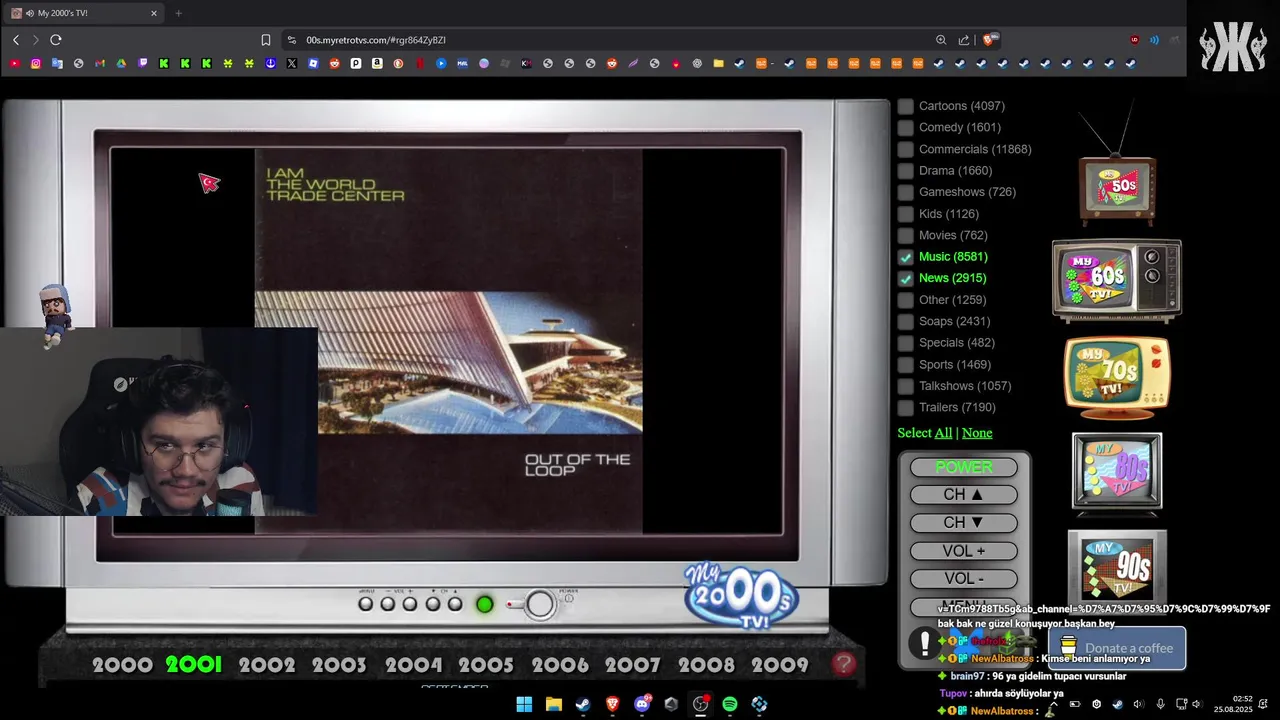This screenshot has width=1280, height=720.
Task: Open the YouTube bookmark icon
Action: click(x=14, y=63)
